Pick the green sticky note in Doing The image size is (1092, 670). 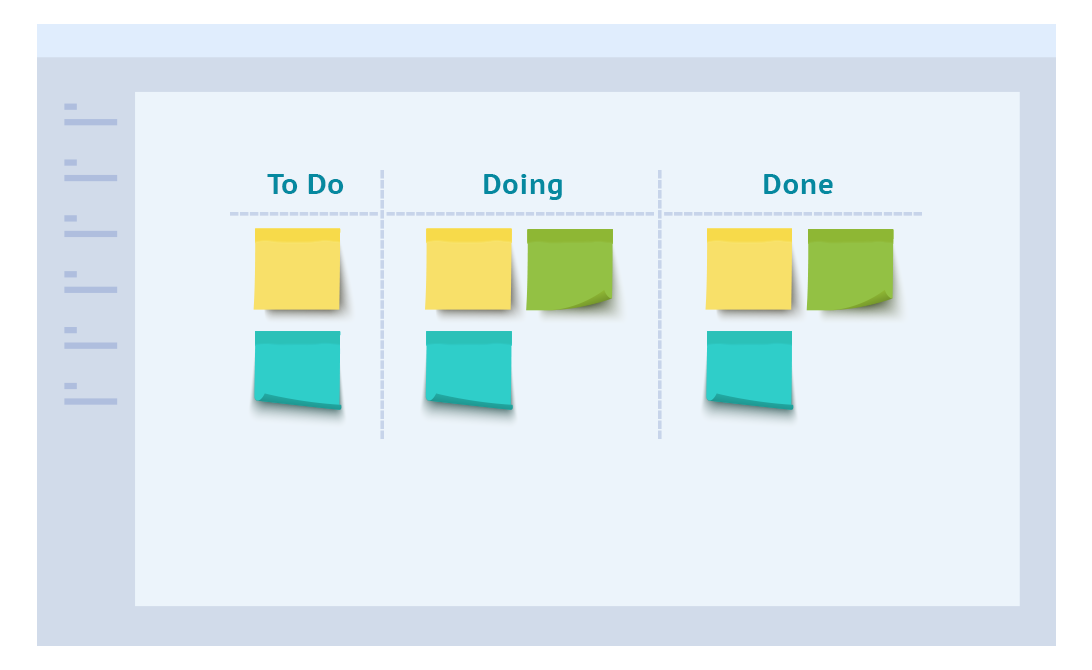coord(569,269)
